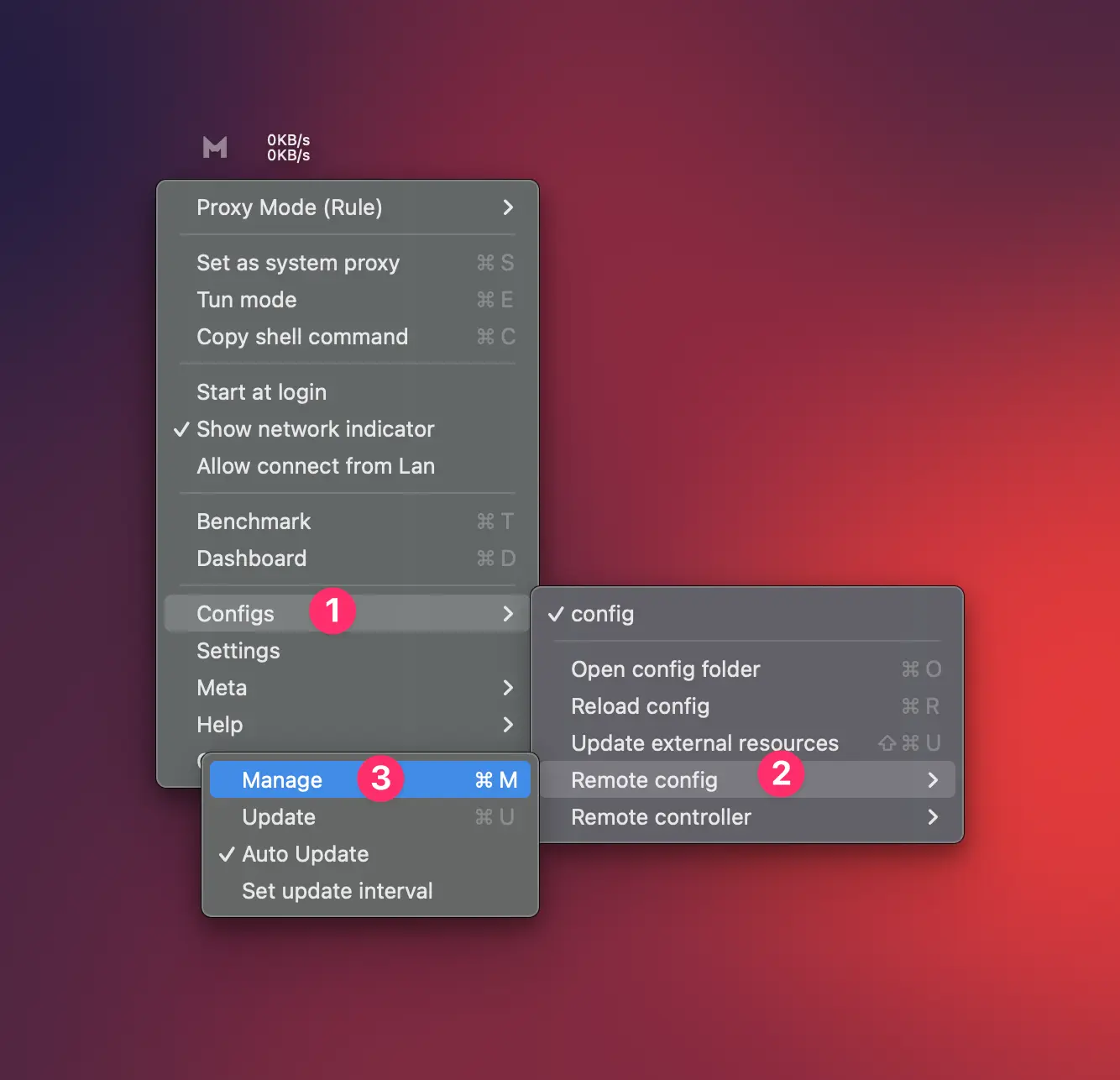Screen dimensions: 1120x1080
Task: Toggle Show network indicator checkmark
Action: (x=315, y=429)
